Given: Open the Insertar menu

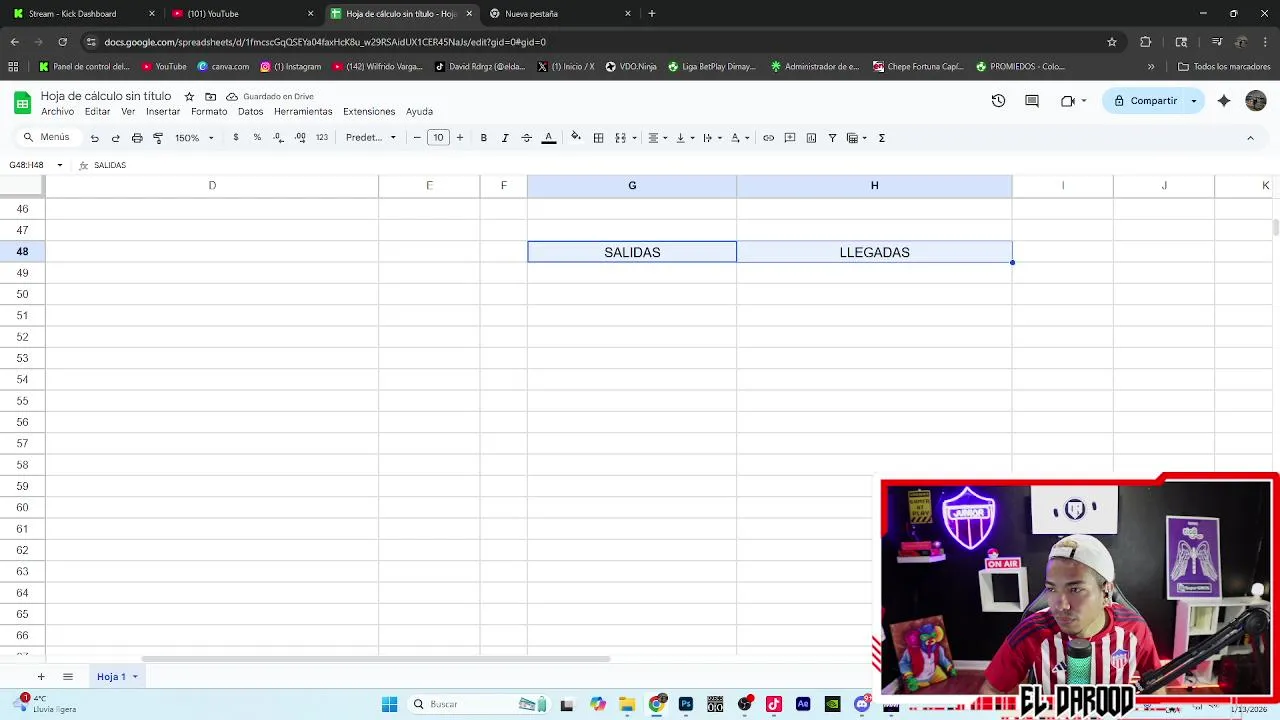Looking at the screenshot, I should click(x=163, y=111).
